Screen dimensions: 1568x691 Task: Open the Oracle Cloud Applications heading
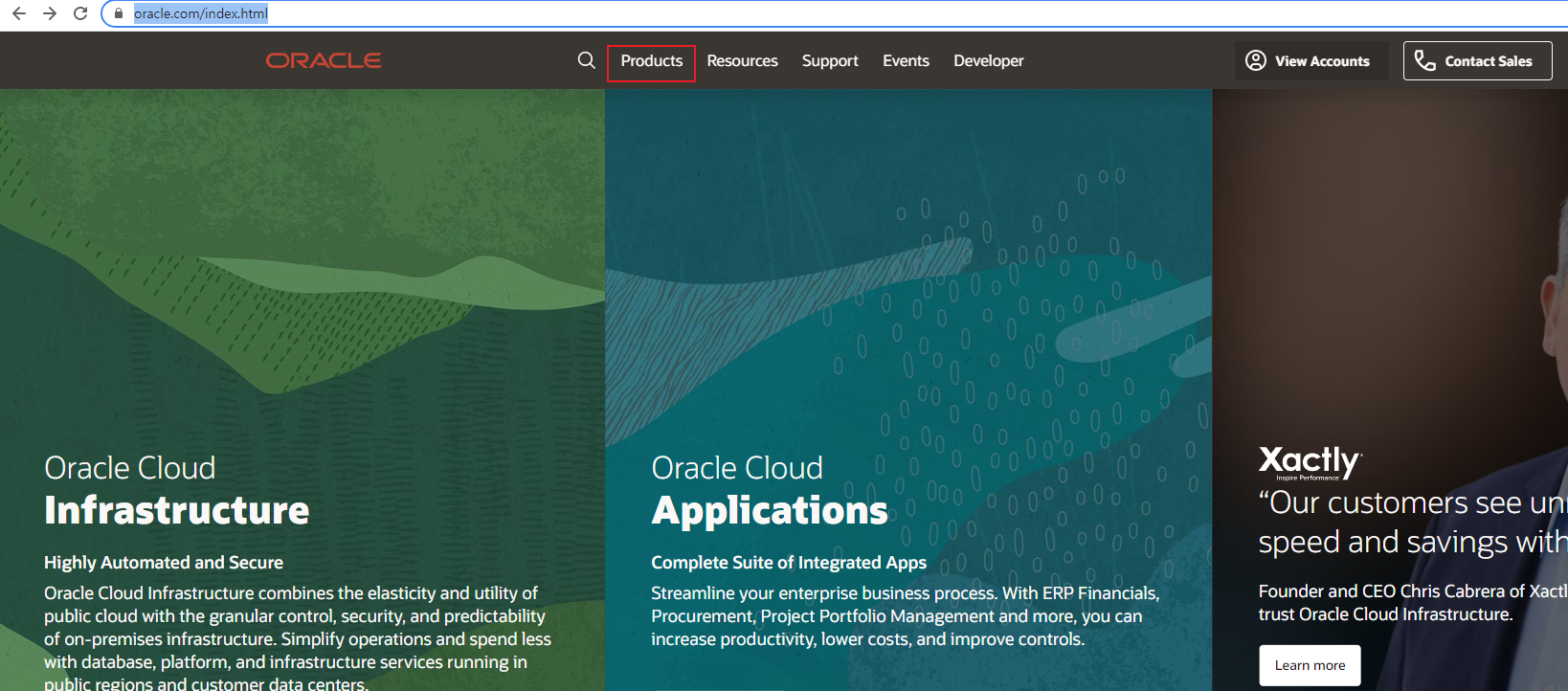click(770, 490)
